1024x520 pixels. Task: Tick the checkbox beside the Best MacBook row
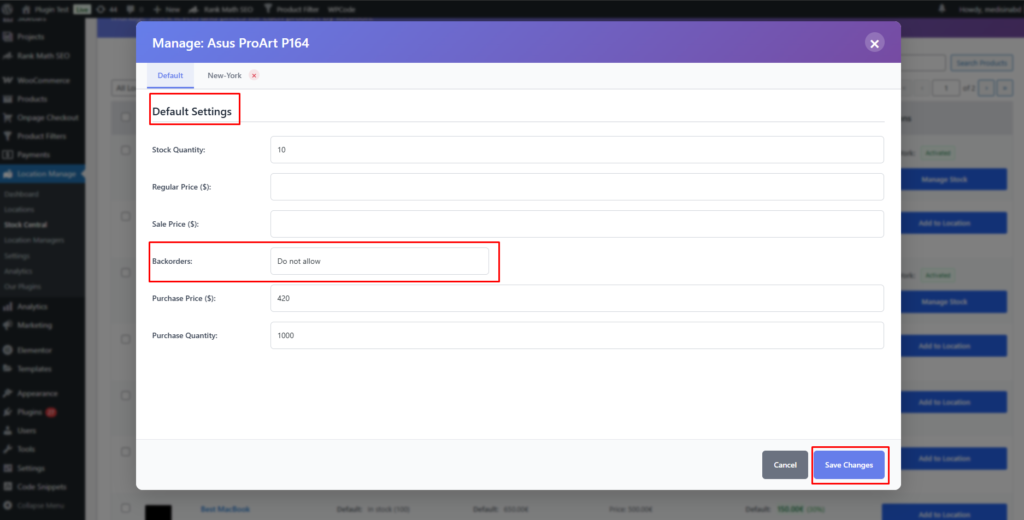pos(125,509)
